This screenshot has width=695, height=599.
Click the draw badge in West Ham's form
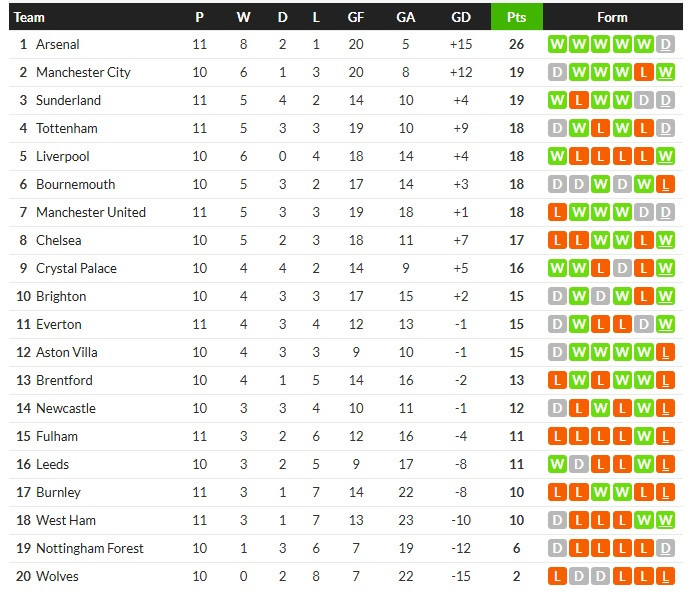click(557, 520)
